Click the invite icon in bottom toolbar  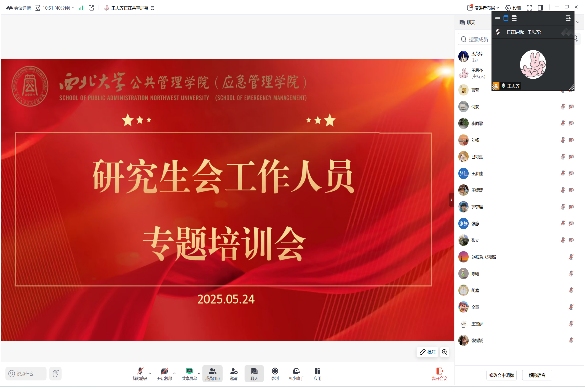pos(234,373)
